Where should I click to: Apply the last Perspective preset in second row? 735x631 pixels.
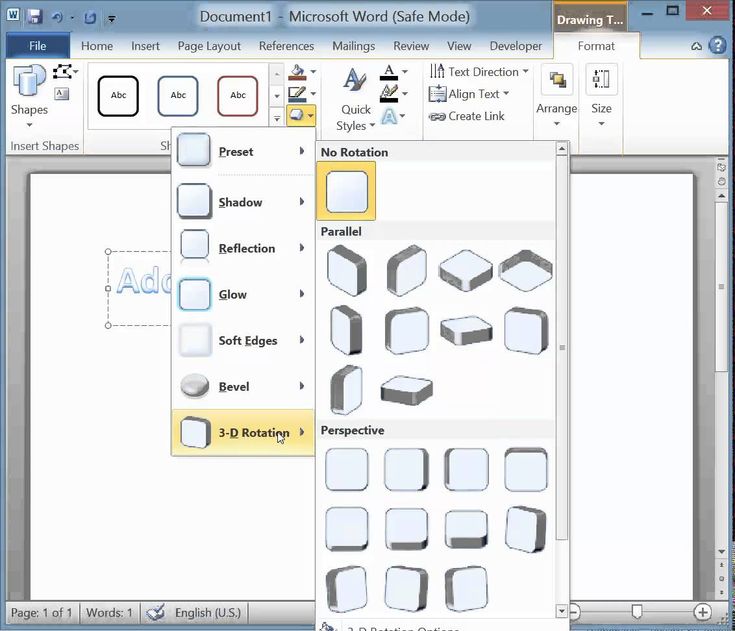pyautogui.click(x=525, y=529)
